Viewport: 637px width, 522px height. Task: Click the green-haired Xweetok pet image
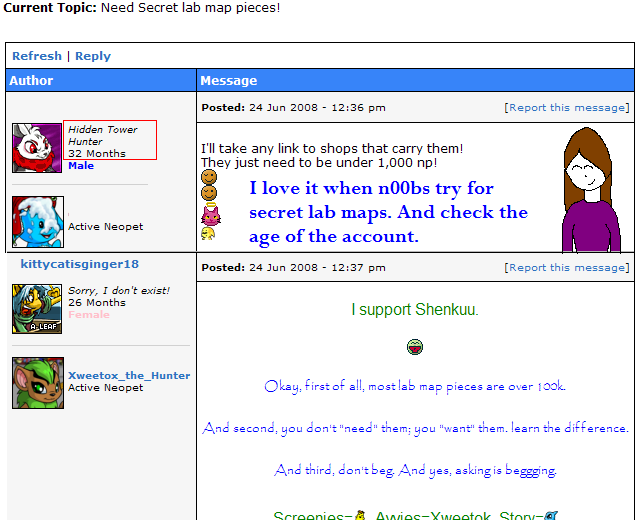[x=38, y=383]
